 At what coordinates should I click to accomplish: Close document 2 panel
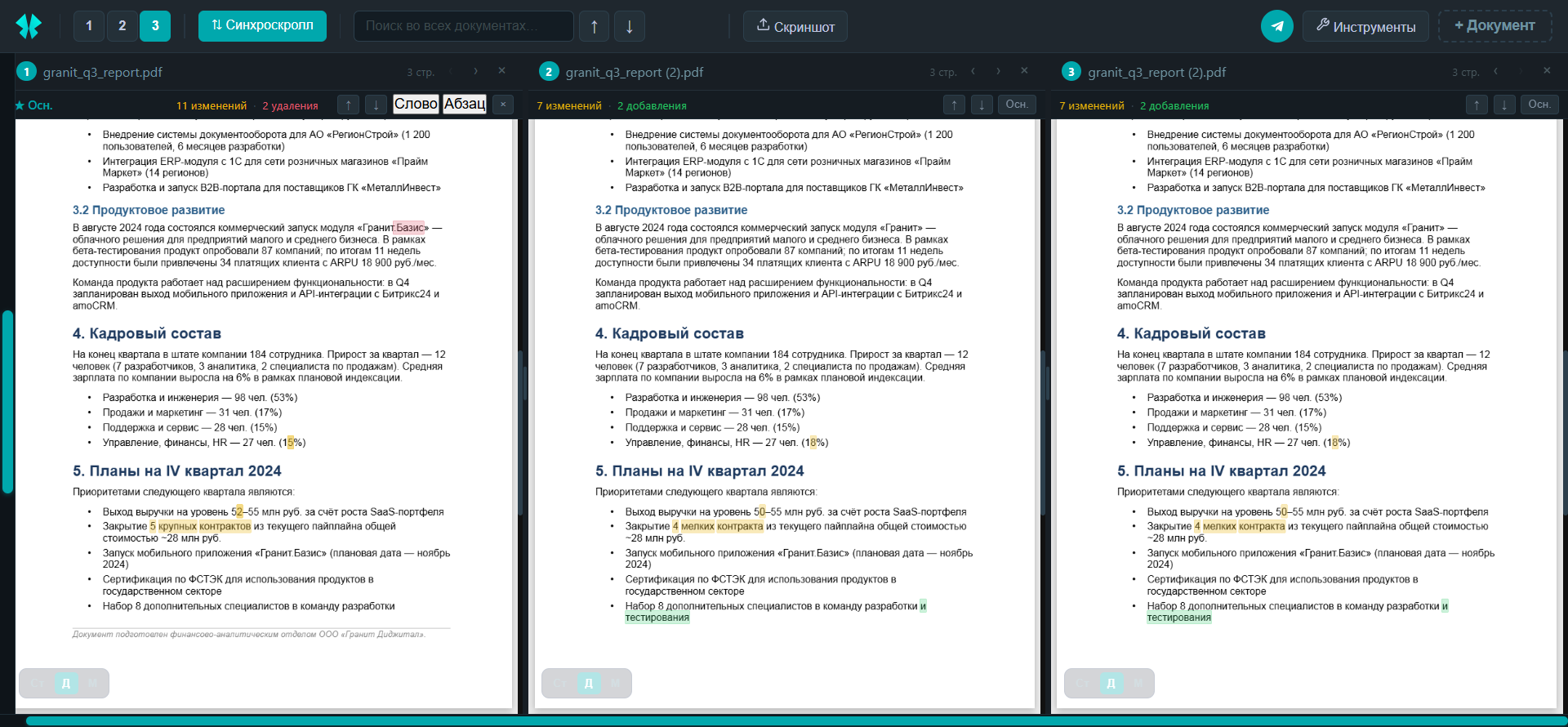click(1024, 71)
